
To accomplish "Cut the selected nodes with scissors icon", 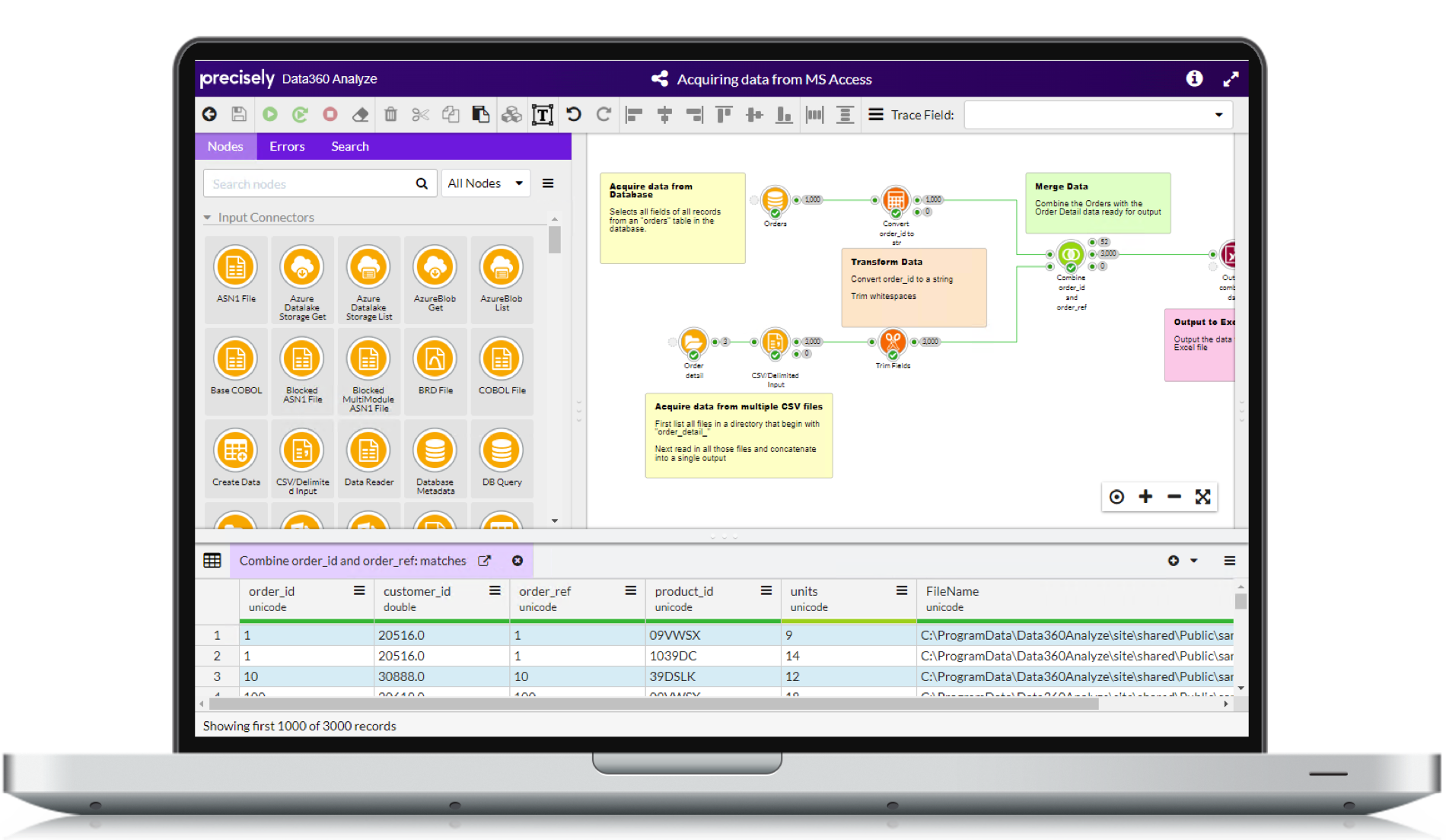I will pos(420,114).
